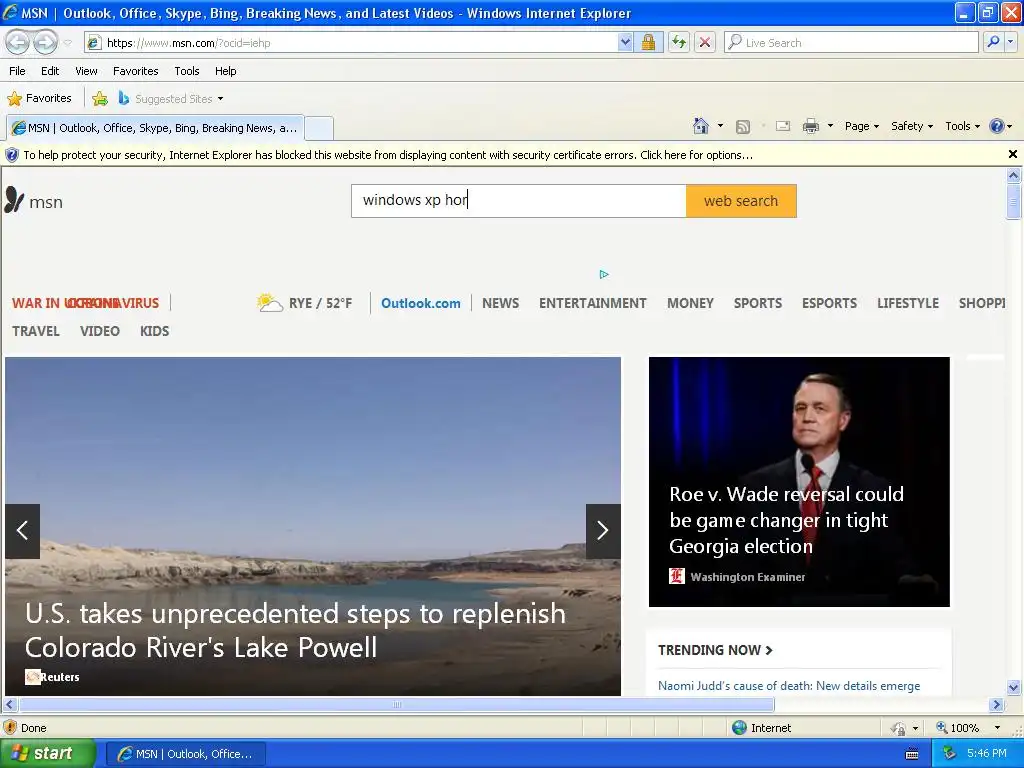Click the Refresh page icon
Screen dimensions: 1024x768
point(679,43)
